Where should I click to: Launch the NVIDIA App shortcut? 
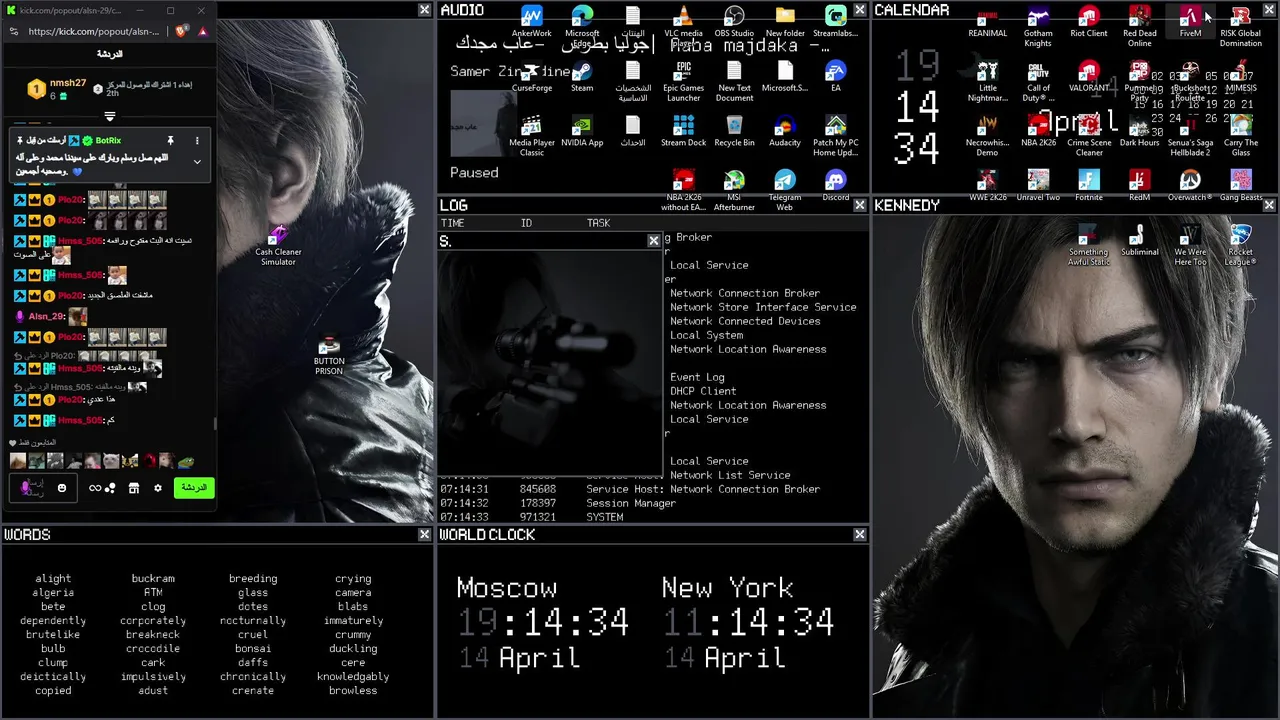tap(582, 131)
